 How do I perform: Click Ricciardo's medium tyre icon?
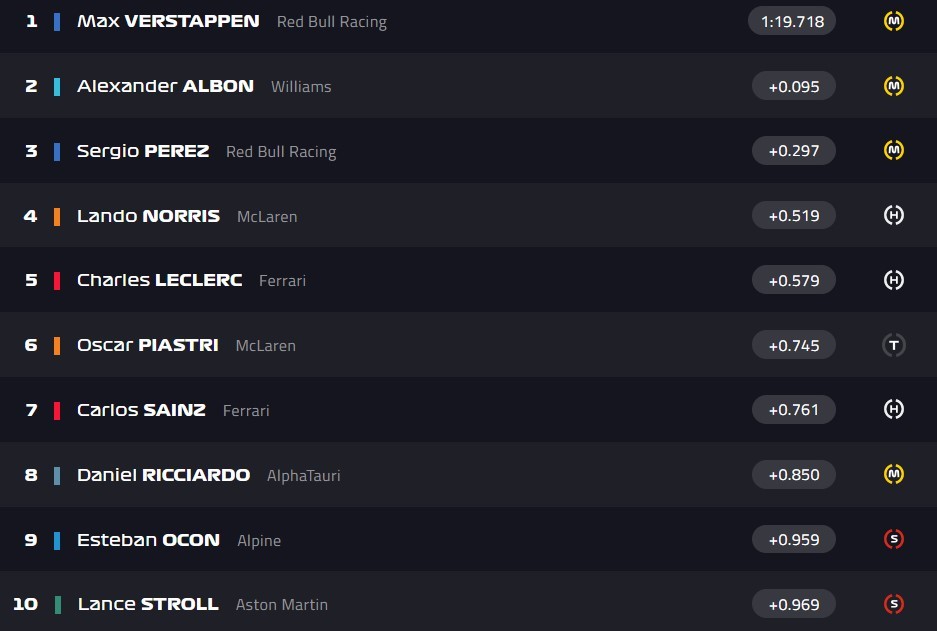pyautogui.click(x=894, y=474)
